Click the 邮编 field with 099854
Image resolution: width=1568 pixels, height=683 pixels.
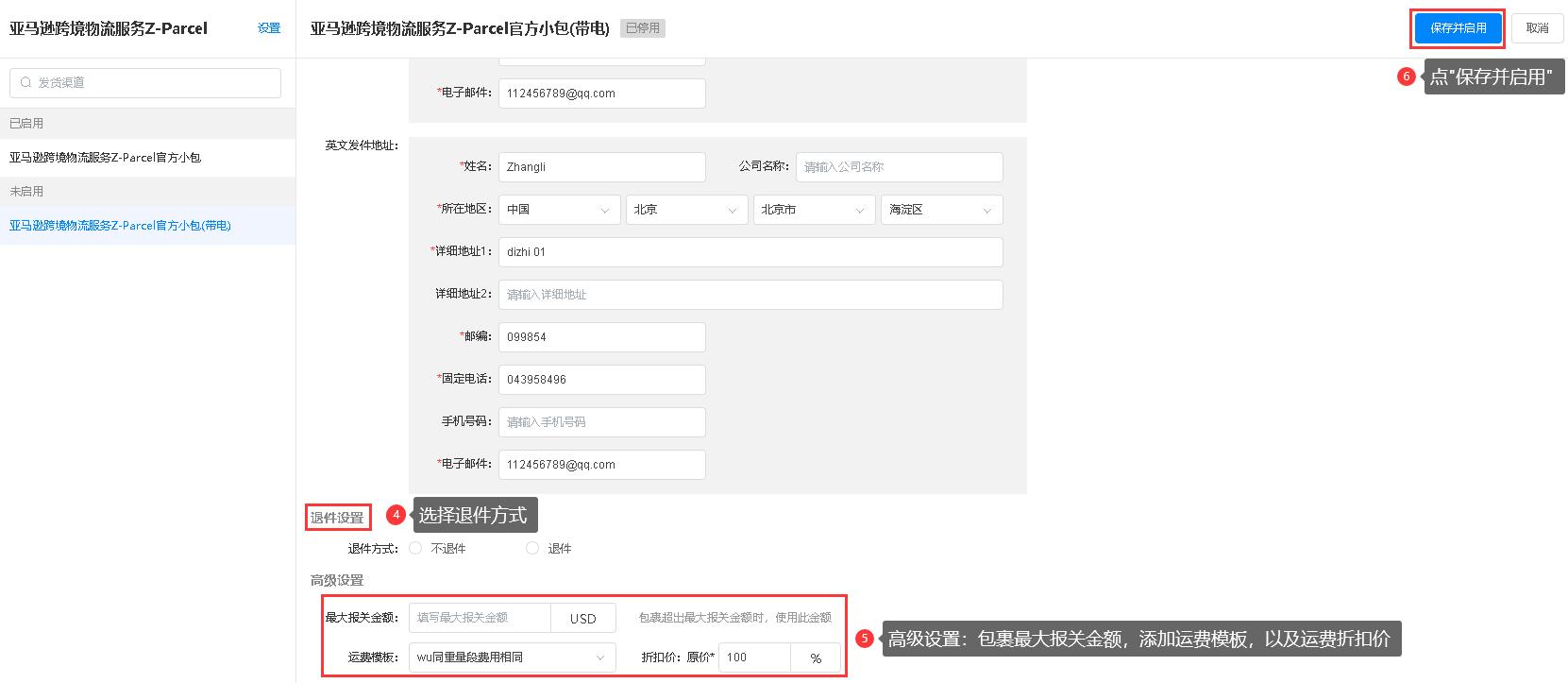602,337
